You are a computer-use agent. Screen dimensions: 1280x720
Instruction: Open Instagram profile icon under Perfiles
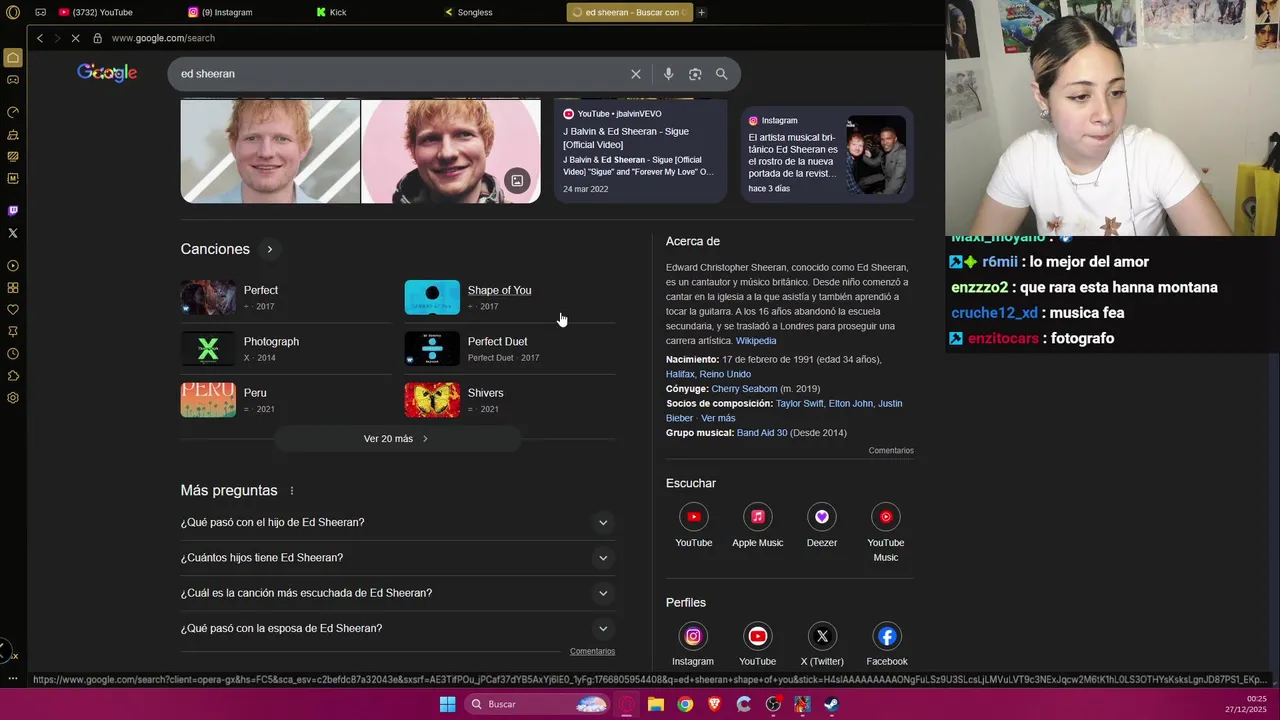coord(693,636)
